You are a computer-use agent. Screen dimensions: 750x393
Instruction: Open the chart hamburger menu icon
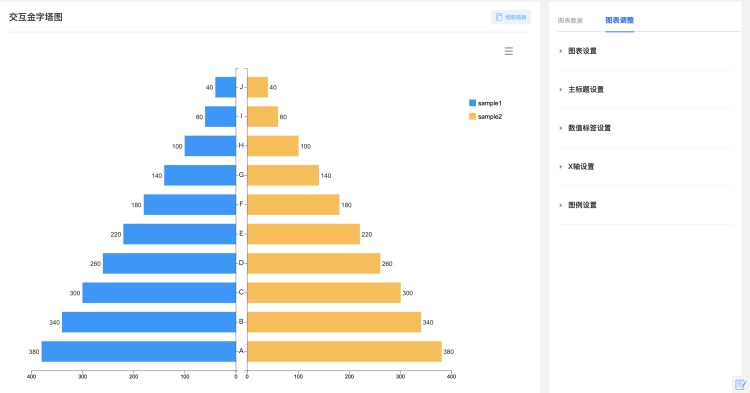tap(508, 51)
